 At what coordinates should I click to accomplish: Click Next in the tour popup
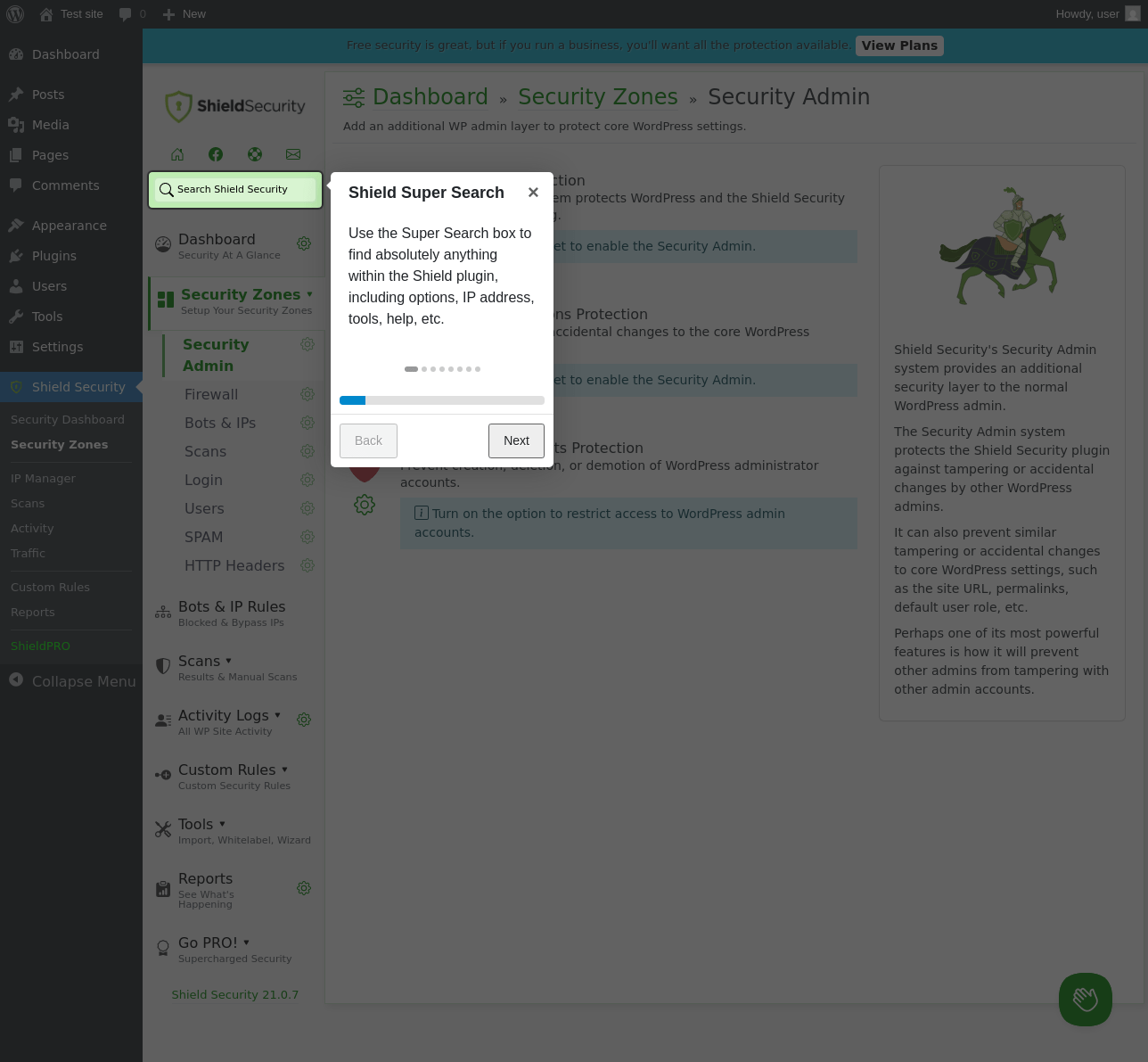516,440
